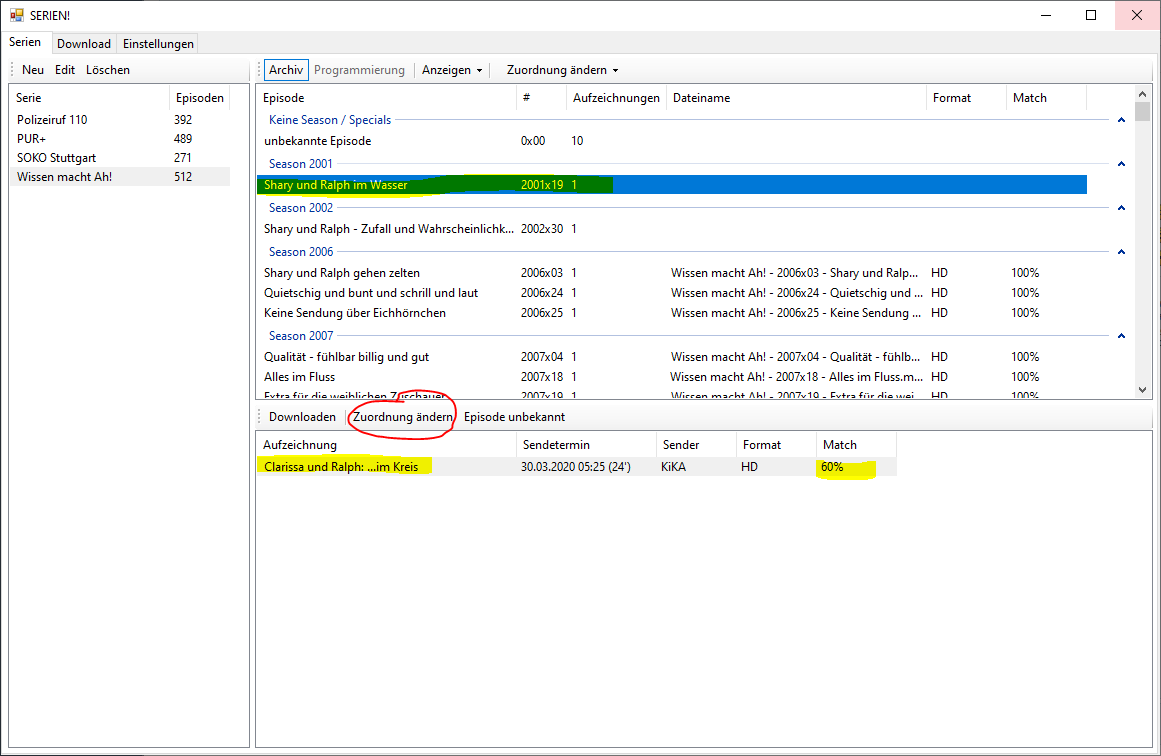The height and width of the screenshot is (756, 1161).
Task: Select the Clarissa und Ralph recording row
Action: coord(340,467)
